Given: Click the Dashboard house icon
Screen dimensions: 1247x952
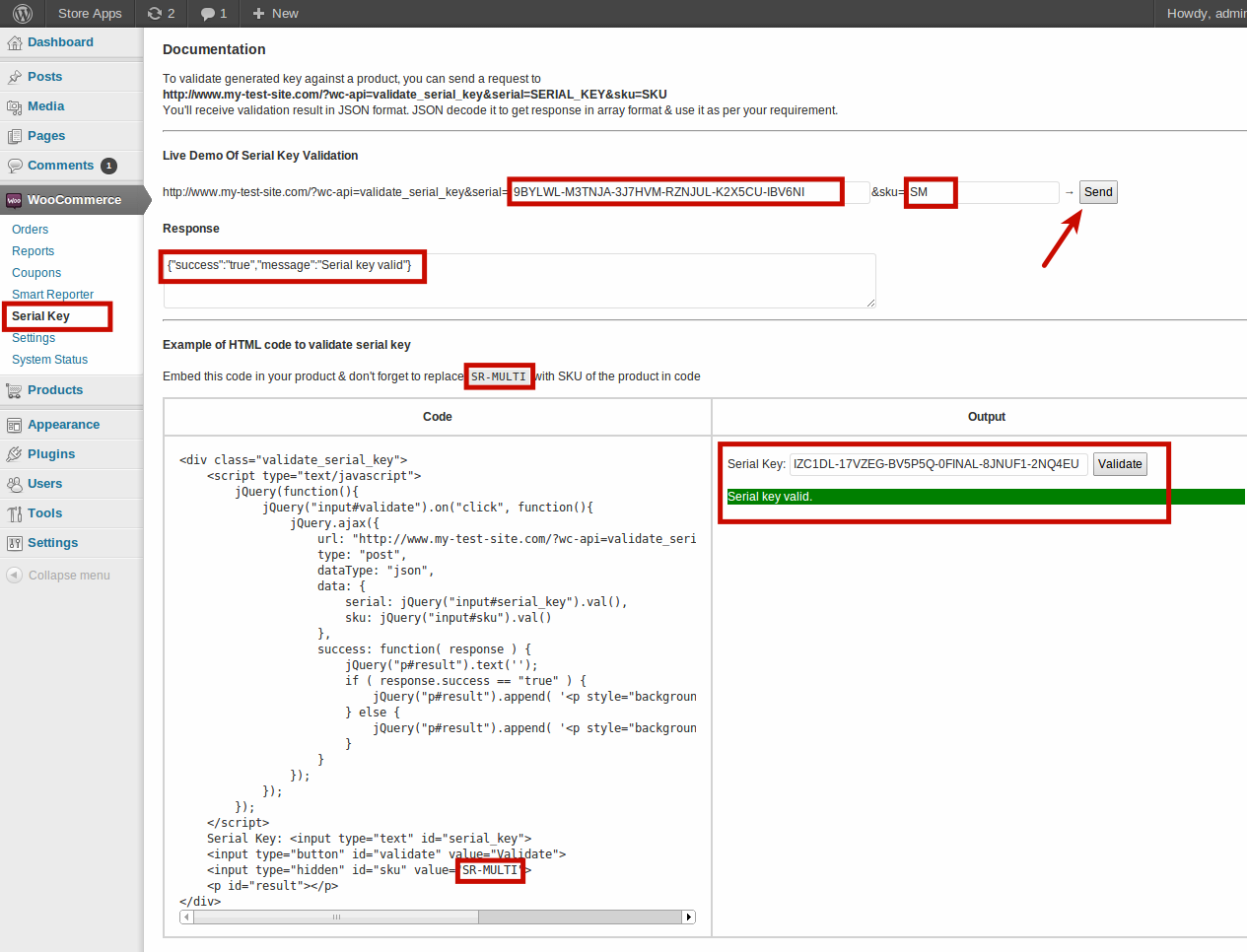Looking at the screenshot, I should pos(14,42).
